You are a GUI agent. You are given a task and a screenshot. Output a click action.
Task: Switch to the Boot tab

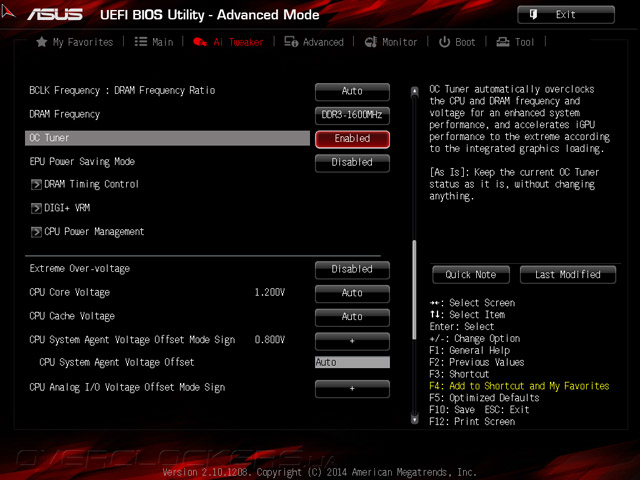[457, 42]
